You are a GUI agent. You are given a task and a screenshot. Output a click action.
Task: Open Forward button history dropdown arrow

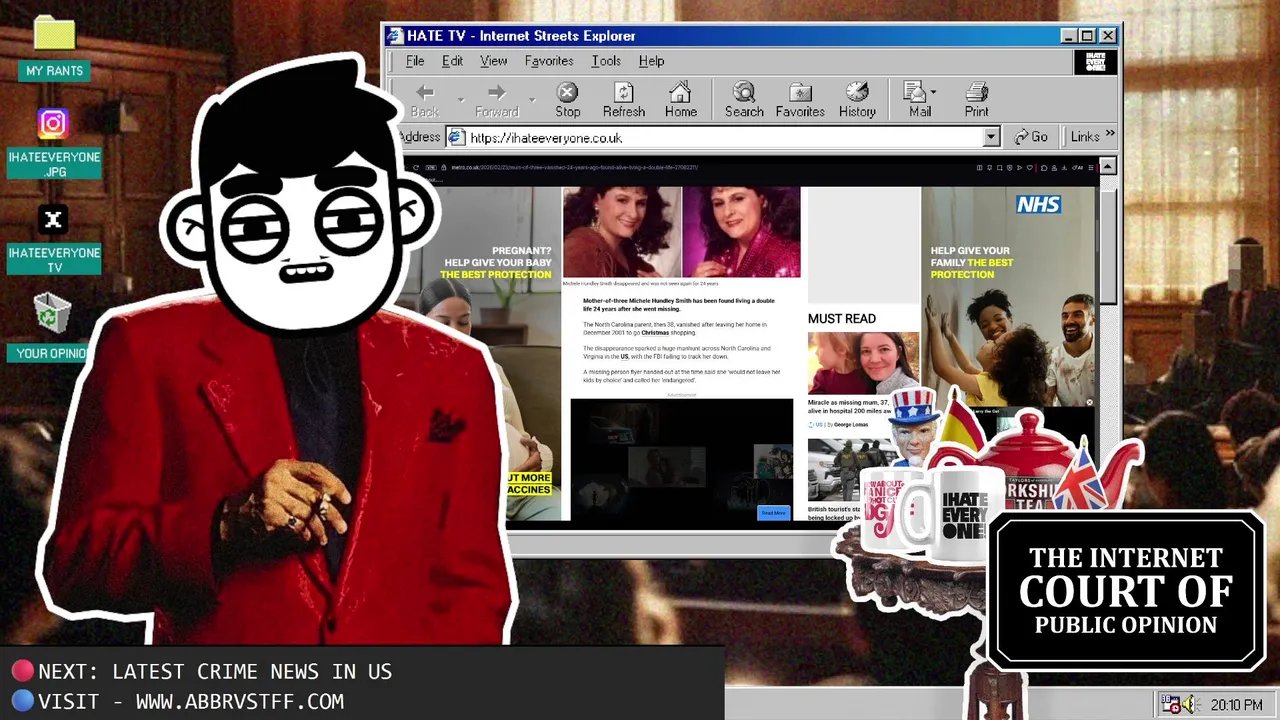tap(532, 99)
